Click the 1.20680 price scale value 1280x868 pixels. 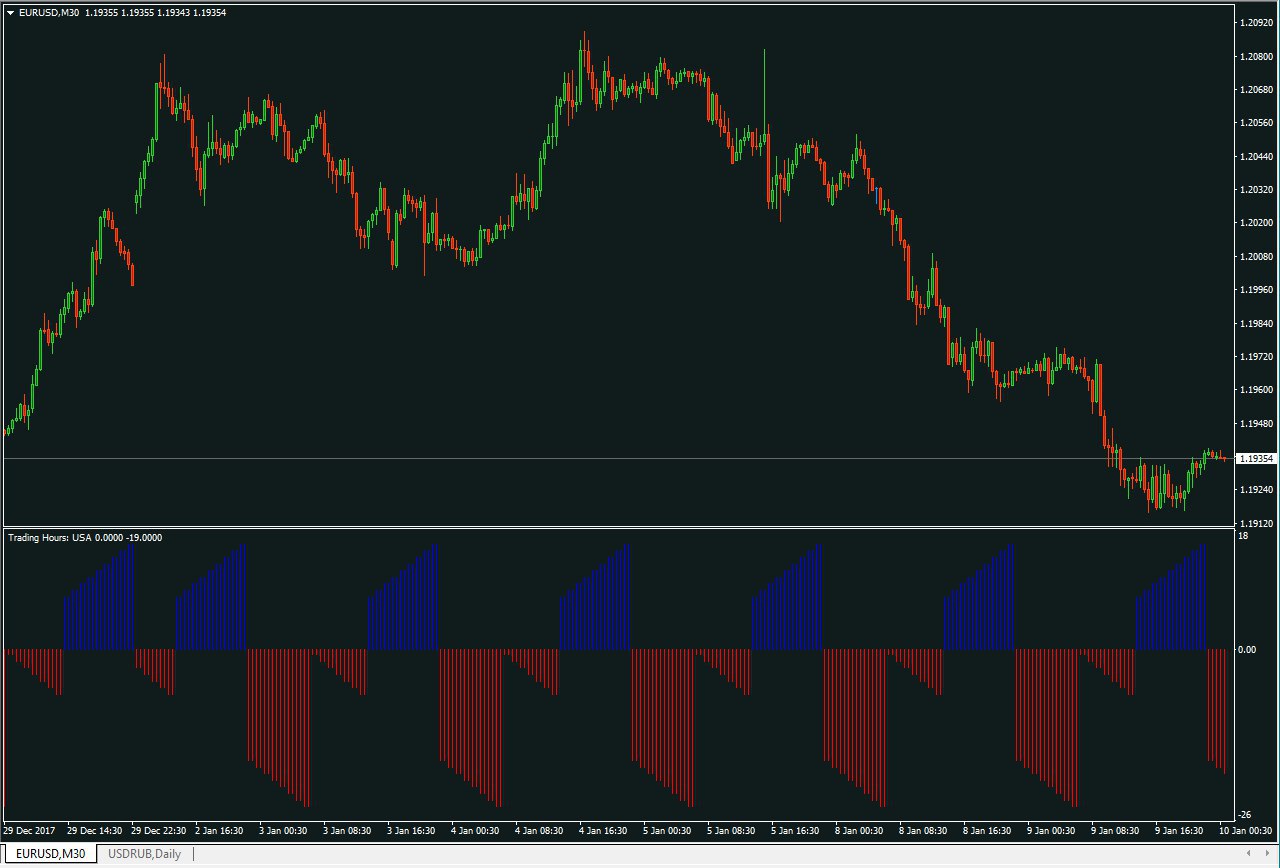click(x=1257, y=89)
